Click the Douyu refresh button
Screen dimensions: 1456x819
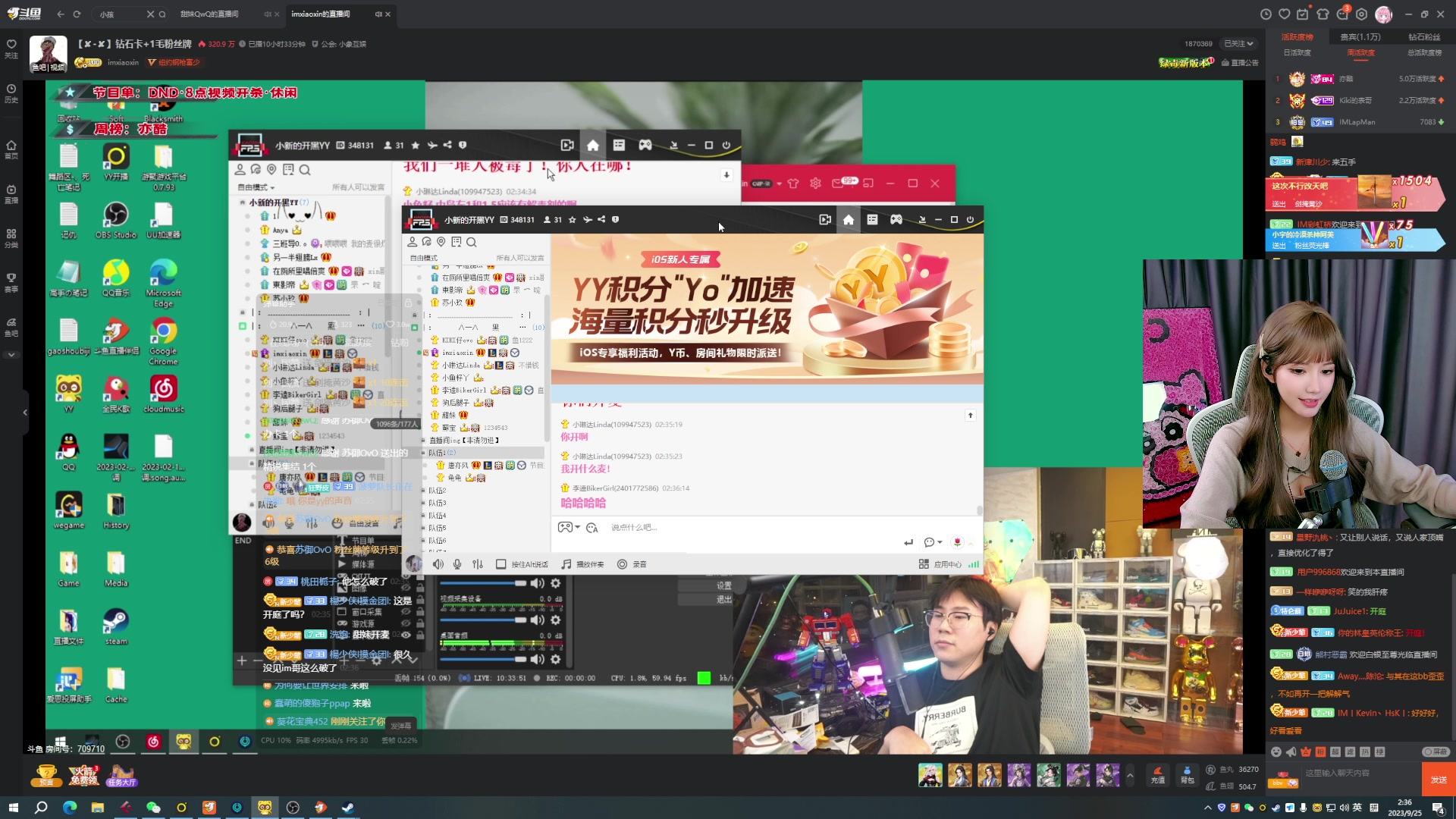click(77, 14)
